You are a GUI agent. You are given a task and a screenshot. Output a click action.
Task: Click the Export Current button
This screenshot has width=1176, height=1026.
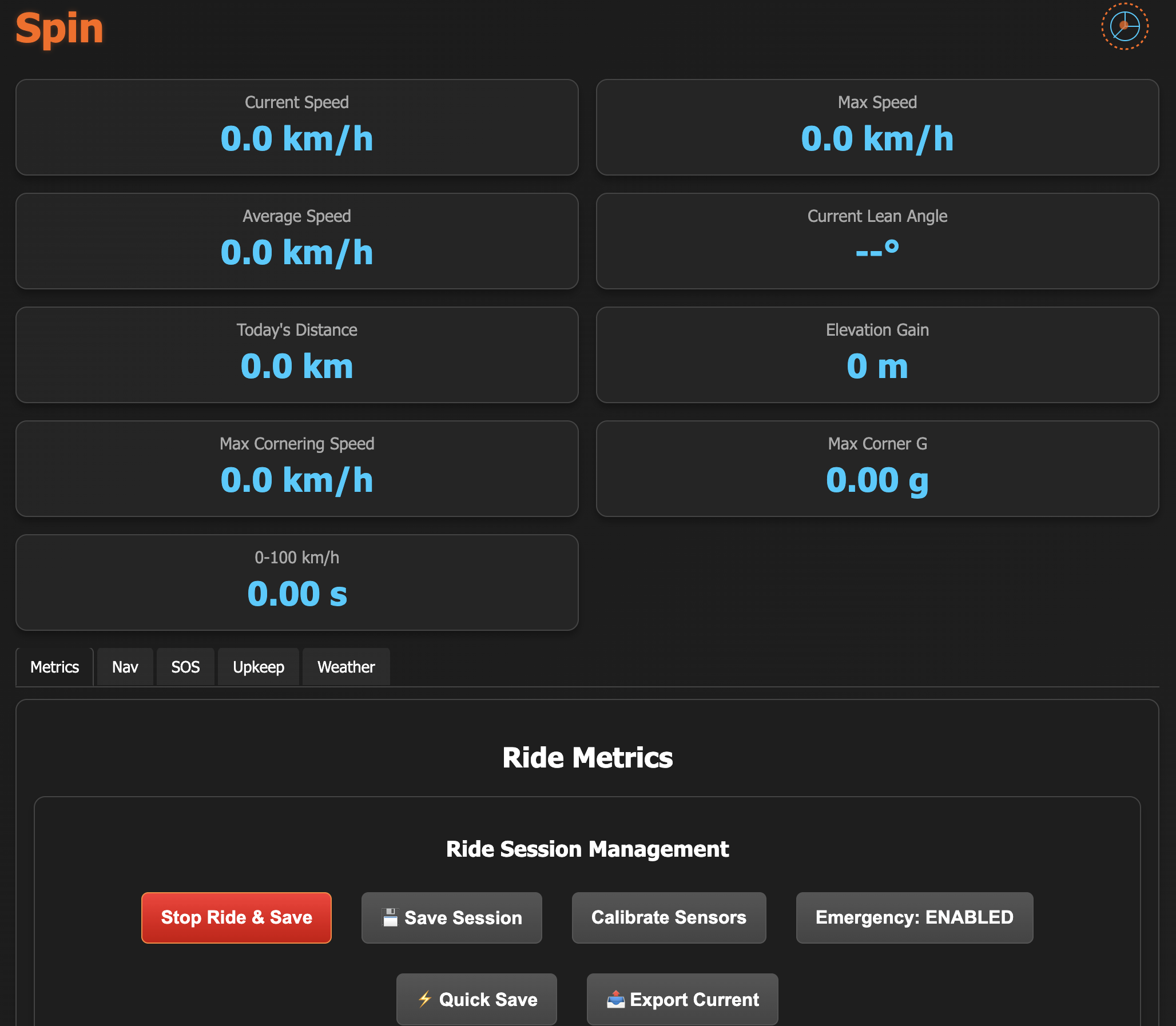pyautogui.click(x=682, y=999)
